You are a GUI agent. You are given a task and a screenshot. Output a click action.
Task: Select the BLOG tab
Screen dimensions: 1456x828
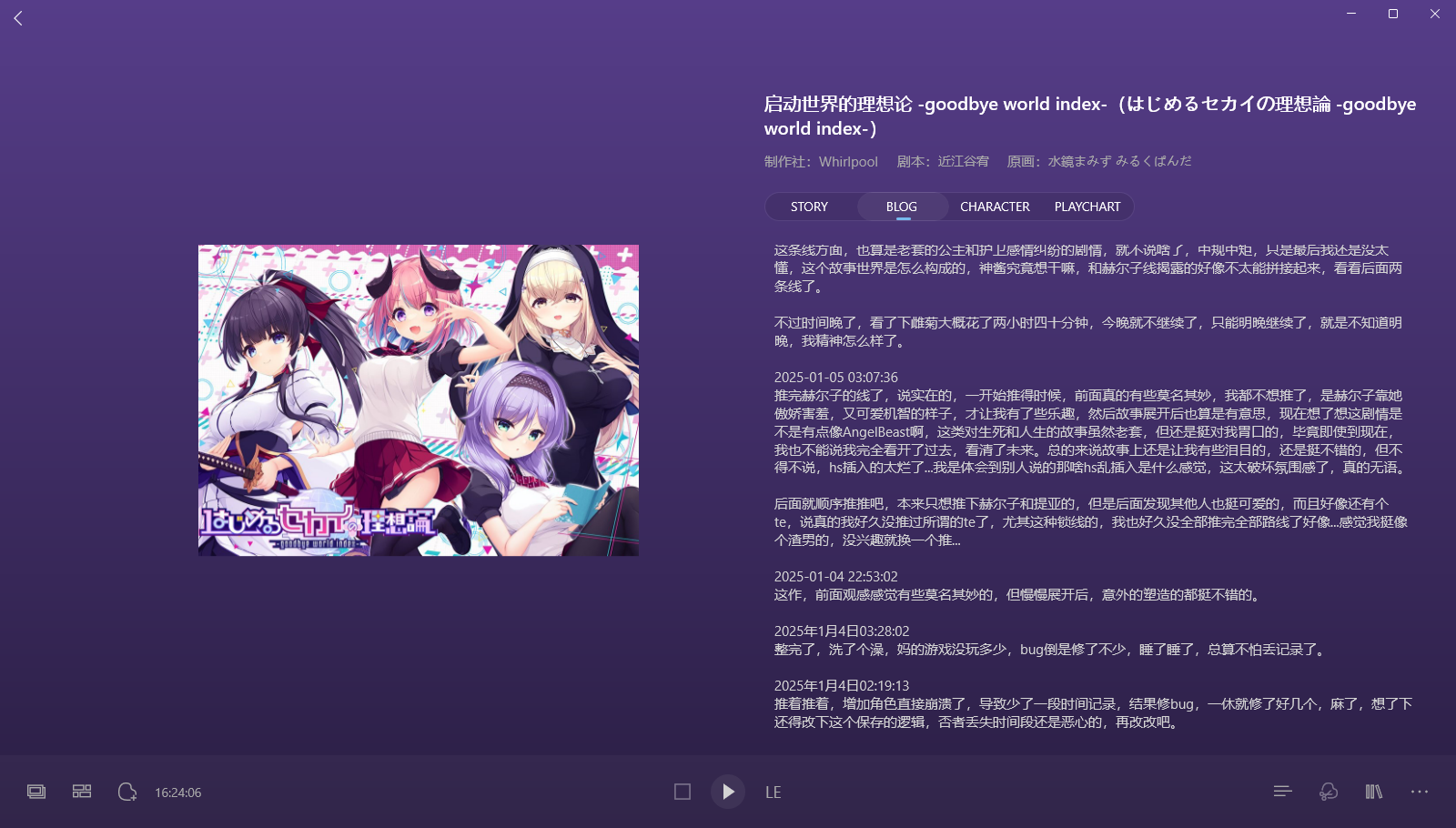[x=902, y=207]
